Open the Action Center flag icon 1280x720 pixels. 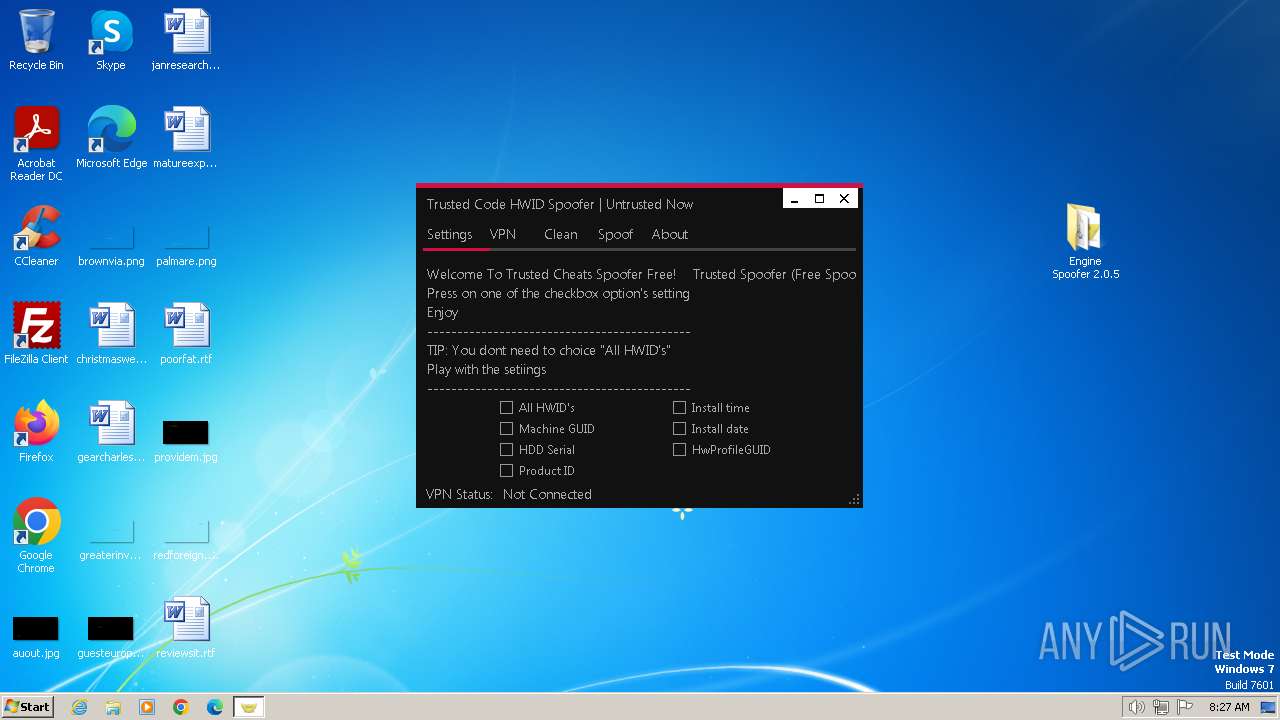tap(1185, 707)
